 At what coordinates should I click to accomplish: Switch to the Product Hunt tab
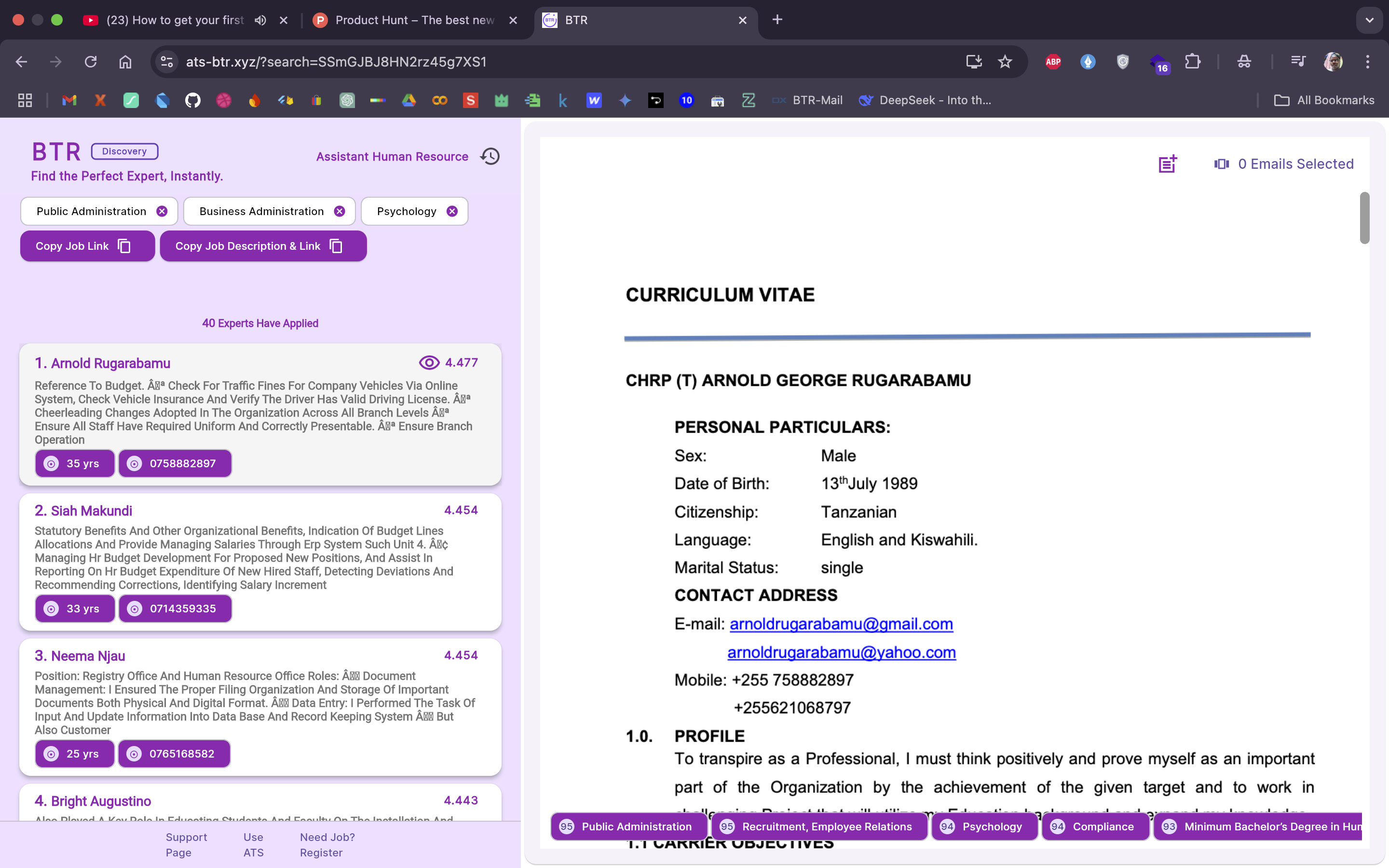pyautogui.click(x=414, y=20)
